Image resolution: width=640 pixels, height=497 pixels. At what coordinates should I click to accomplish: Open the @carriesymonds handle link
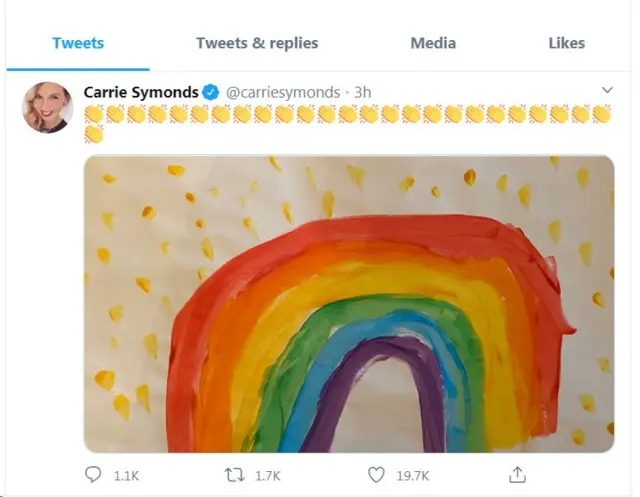(x=283, y=92)
